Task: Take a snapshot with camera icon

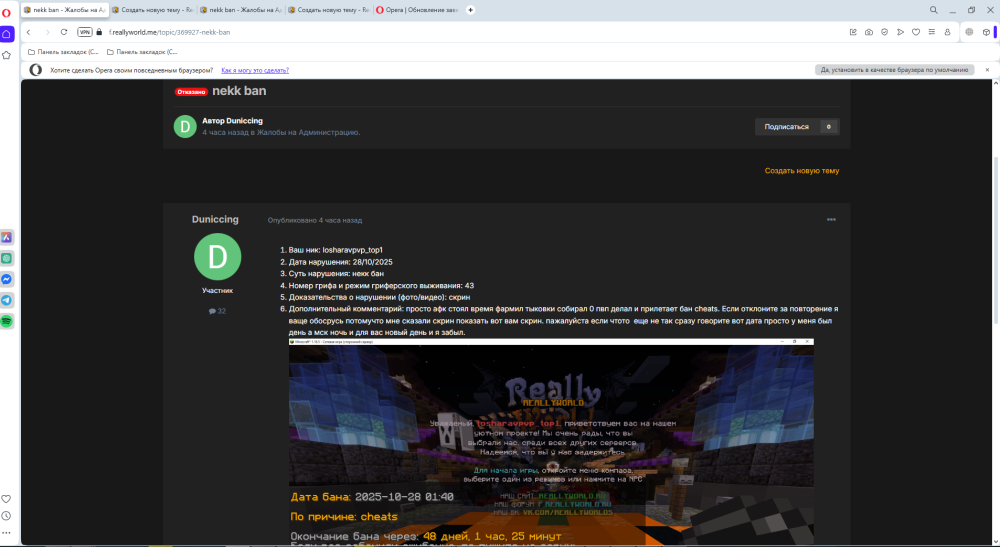Action: [869, 32]
